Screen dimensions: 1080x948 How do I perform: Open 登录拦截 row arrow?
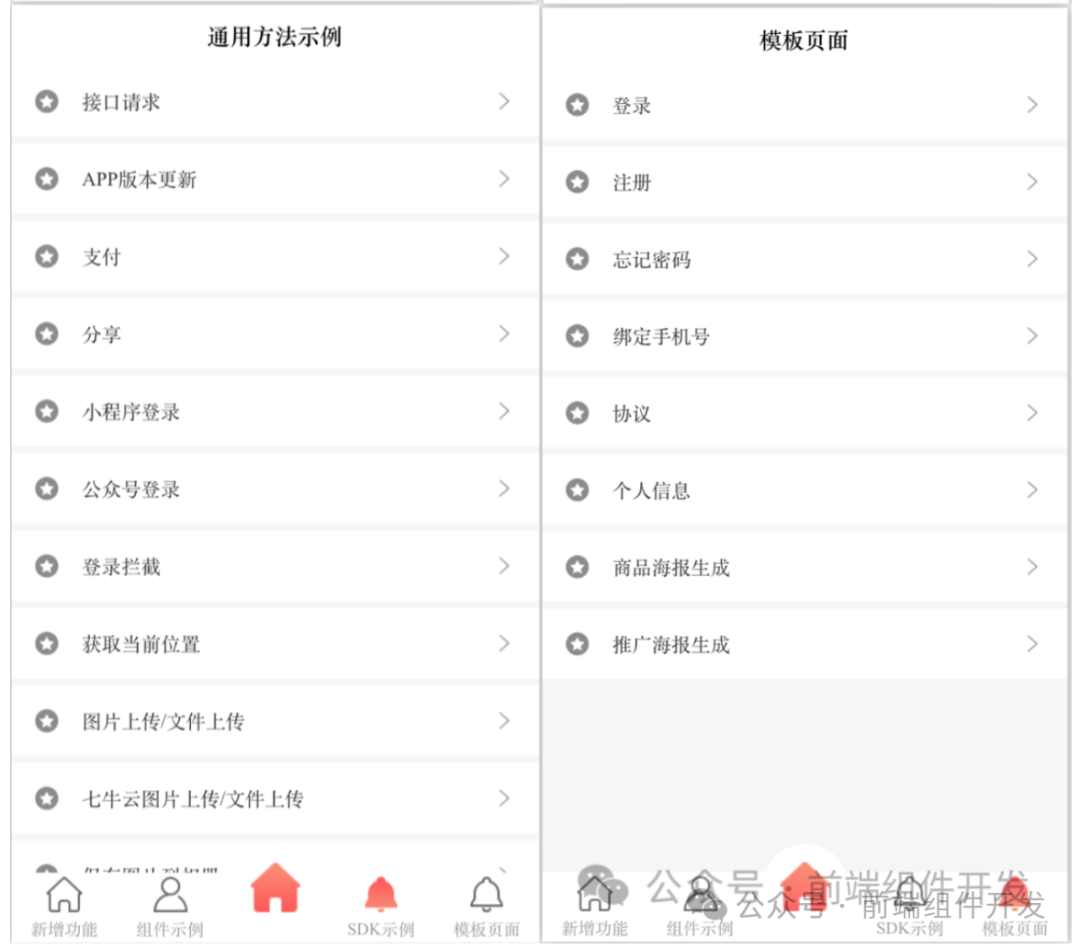[x=504, y=566]
